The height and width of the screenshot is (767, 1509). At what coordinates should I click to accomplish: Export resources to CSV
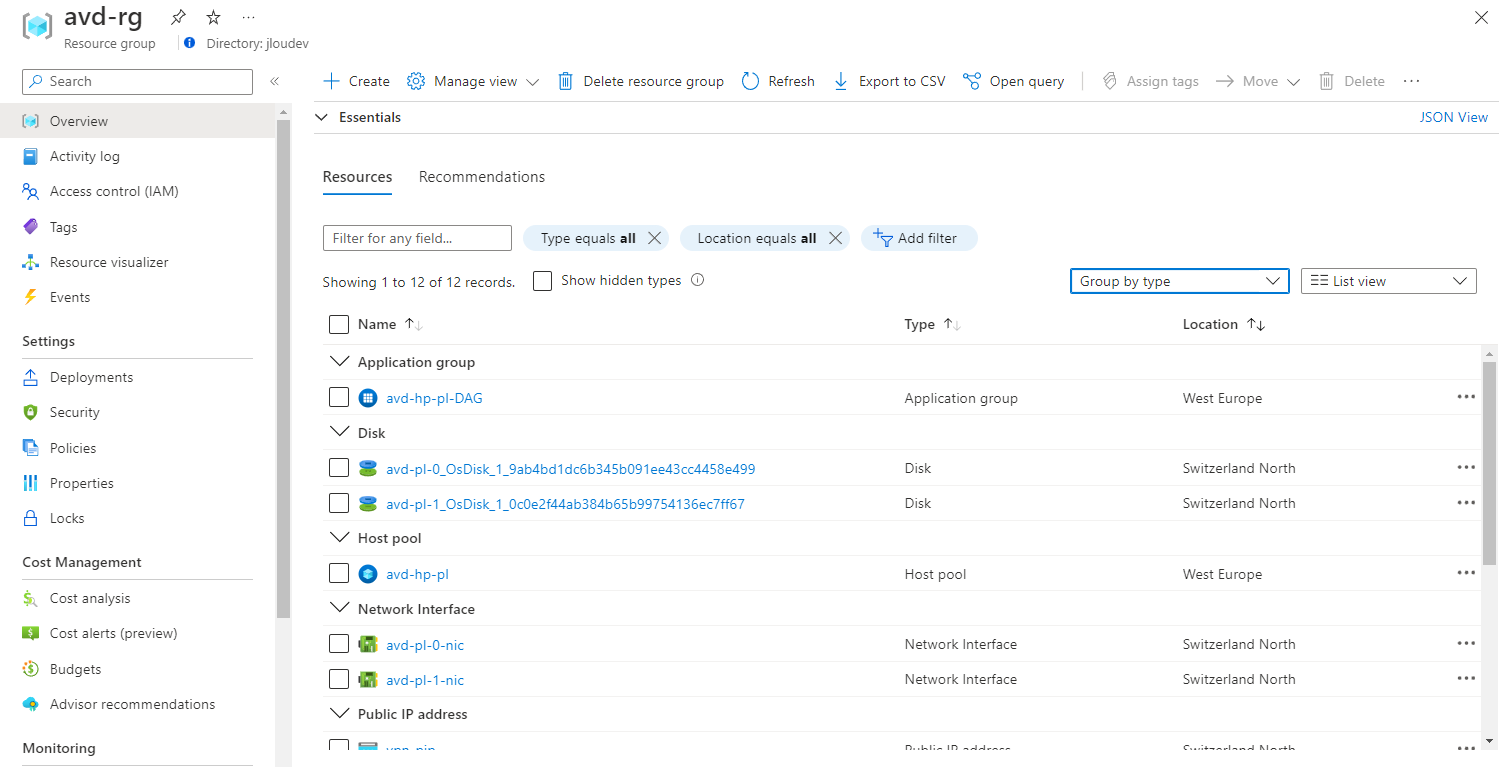889,81
